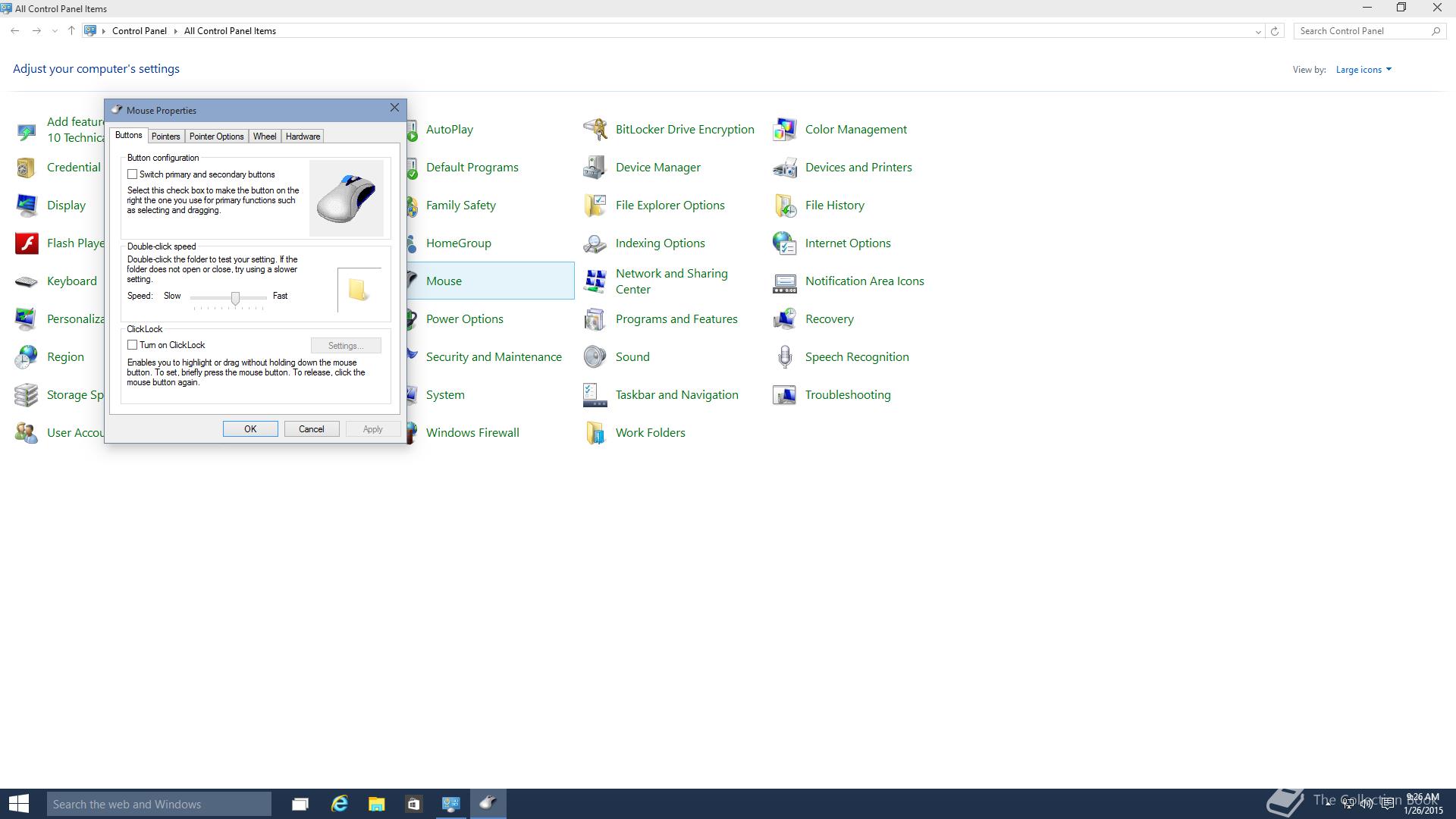Switch to the Pointers tab
The height and width of the screenshot is (819, 1456).
pos(165,136)
